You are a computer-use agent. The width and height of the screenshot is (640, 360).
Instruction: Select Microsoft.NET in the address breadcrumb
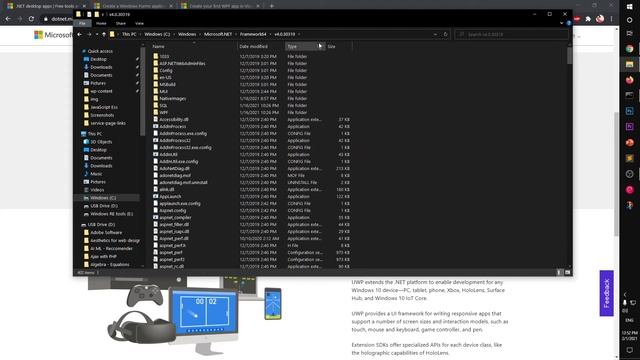tap(218, 34)
